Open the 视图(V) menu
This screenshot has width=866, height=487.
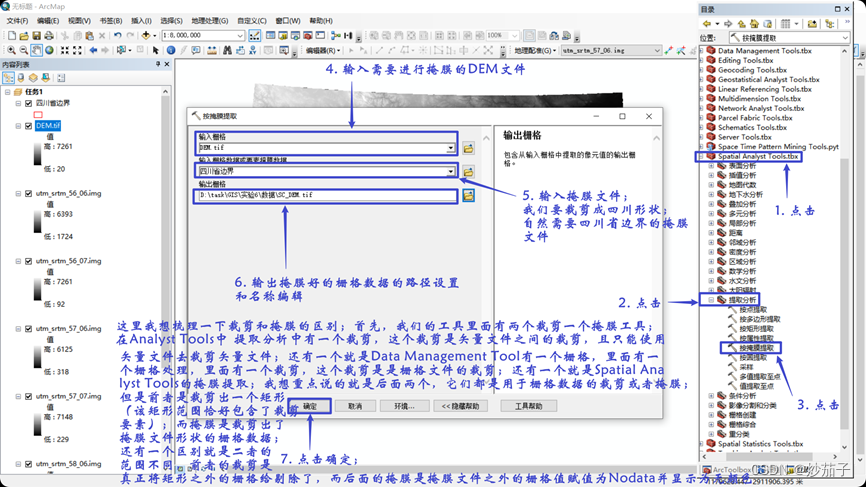point(79,21)
